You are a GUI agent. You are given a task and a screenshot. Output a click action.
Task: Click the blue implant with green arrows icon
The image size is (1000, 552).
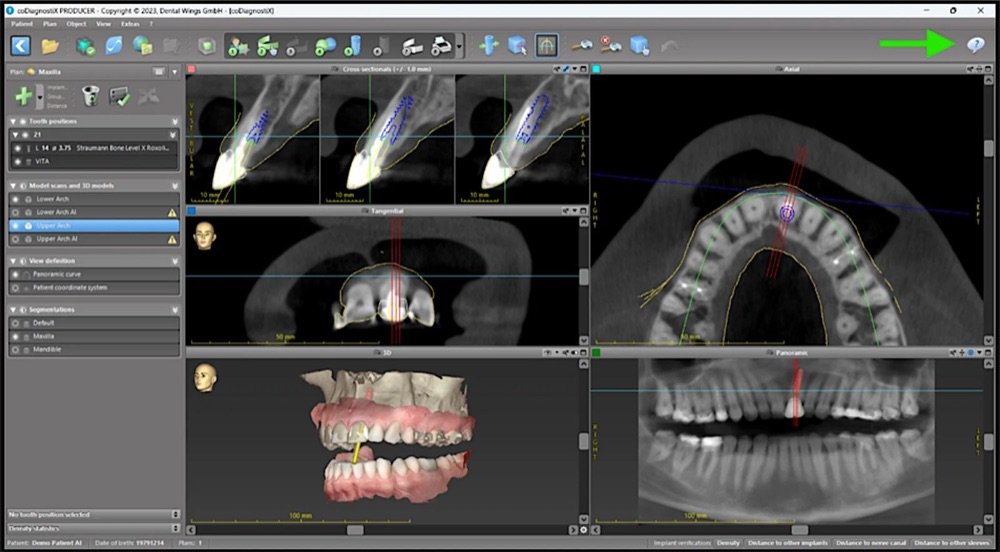click(x=489, y=45)
